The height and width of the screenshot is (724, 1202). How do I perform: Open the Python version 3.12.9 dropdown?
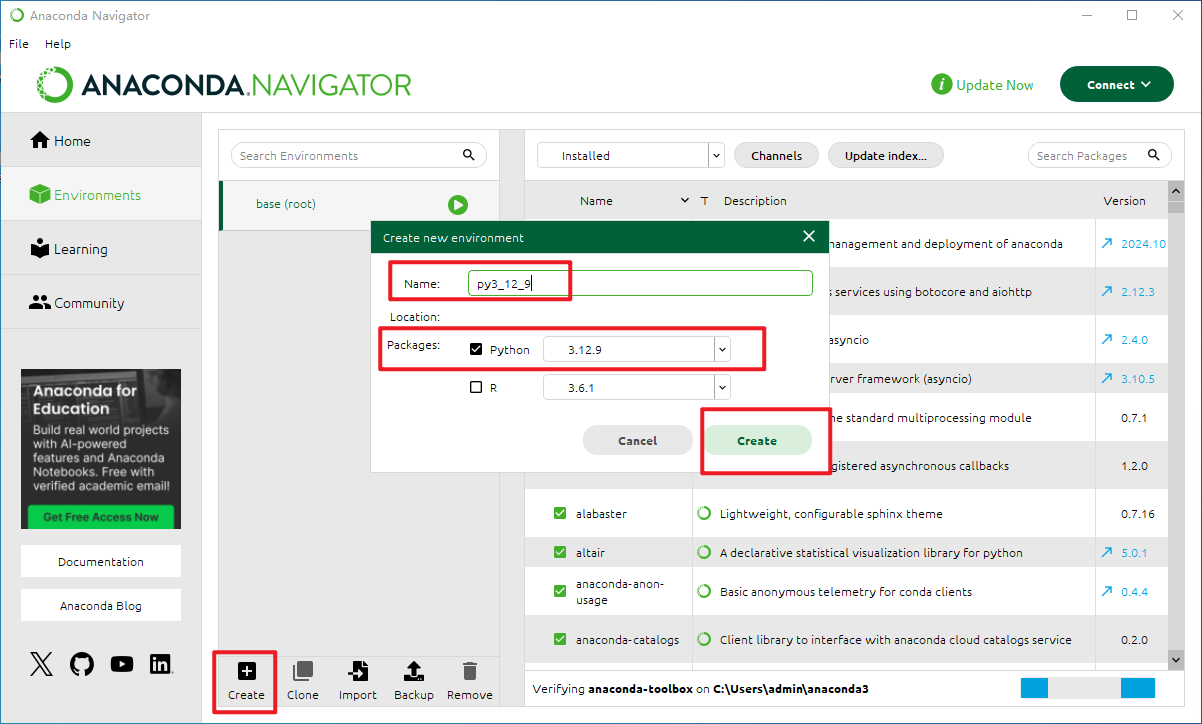coord(636,350)
